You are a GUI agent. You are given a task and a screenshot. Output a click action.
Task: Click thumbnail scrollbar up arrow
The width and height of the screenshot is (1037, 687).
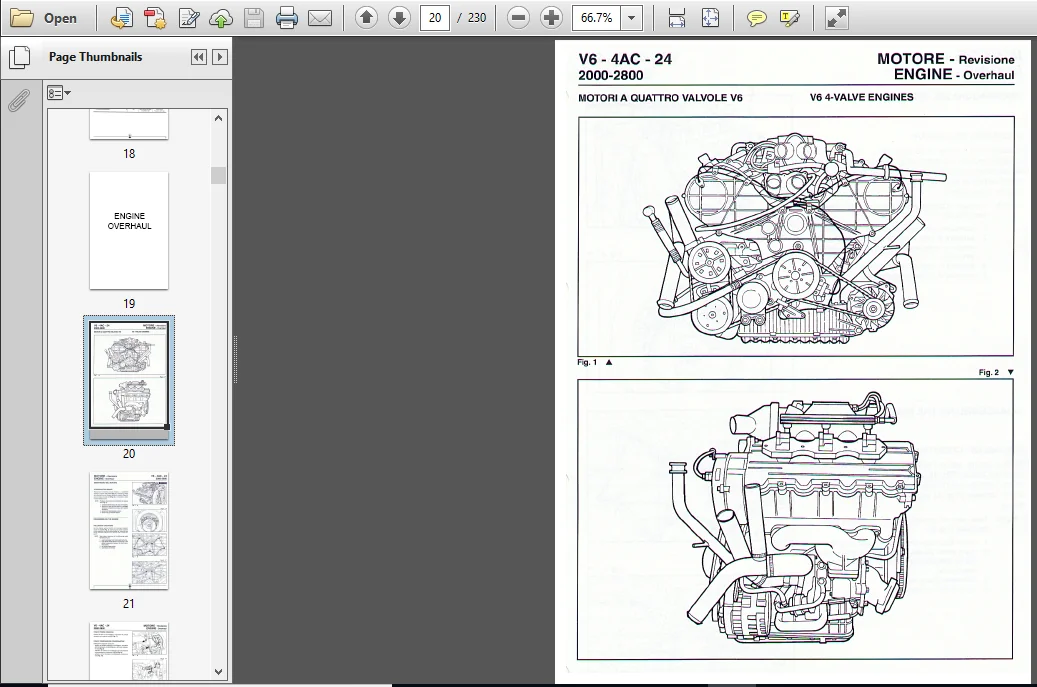click(219, 118)
